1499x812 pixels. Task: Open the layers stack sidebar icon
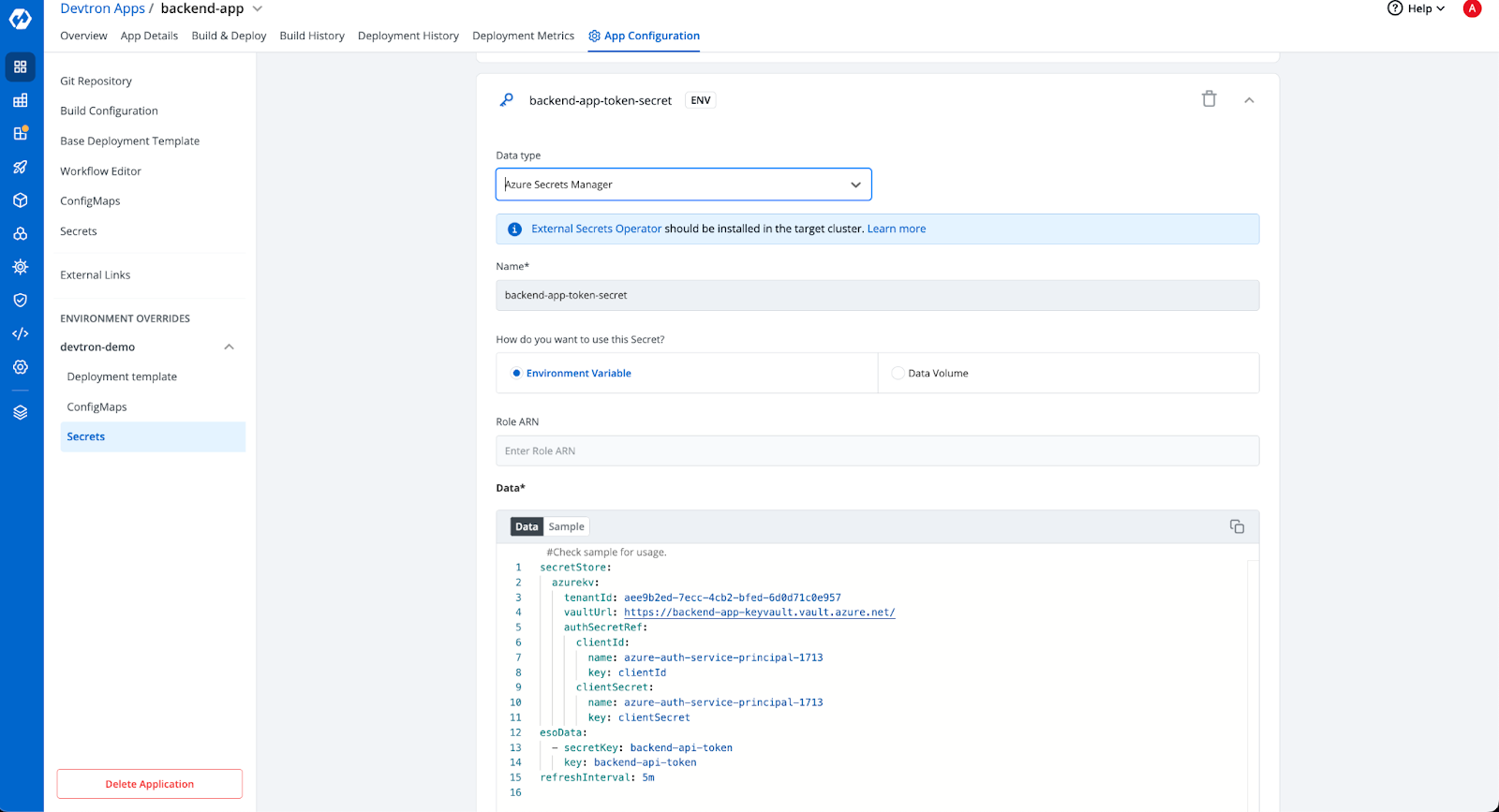(x=21, y=412)
